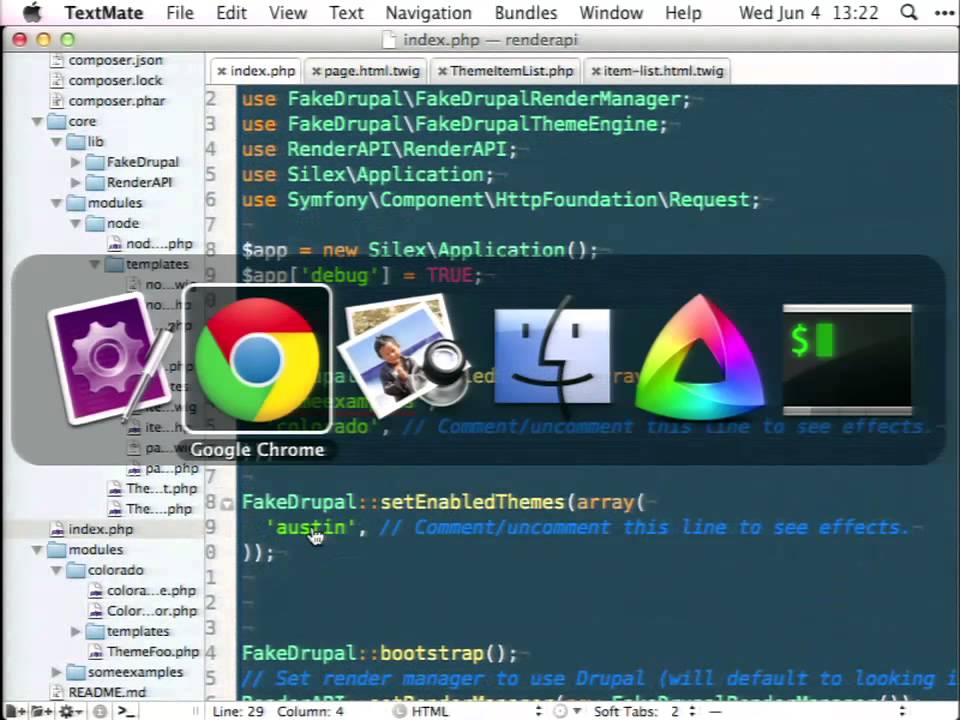Screen dimensions: 960x720
Task: Open the Help menu
Action: click(683, 12)
